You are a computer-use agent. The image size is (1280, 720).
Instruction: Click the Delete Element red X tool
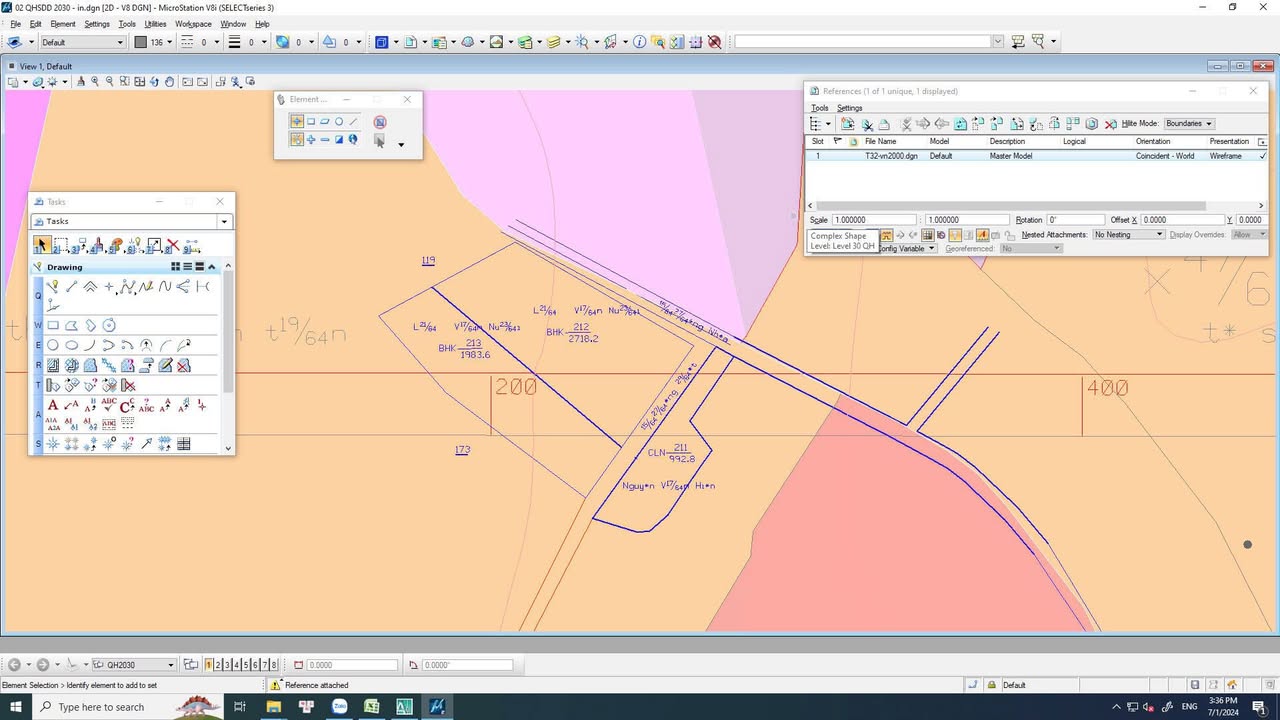[x=173, y=245]
